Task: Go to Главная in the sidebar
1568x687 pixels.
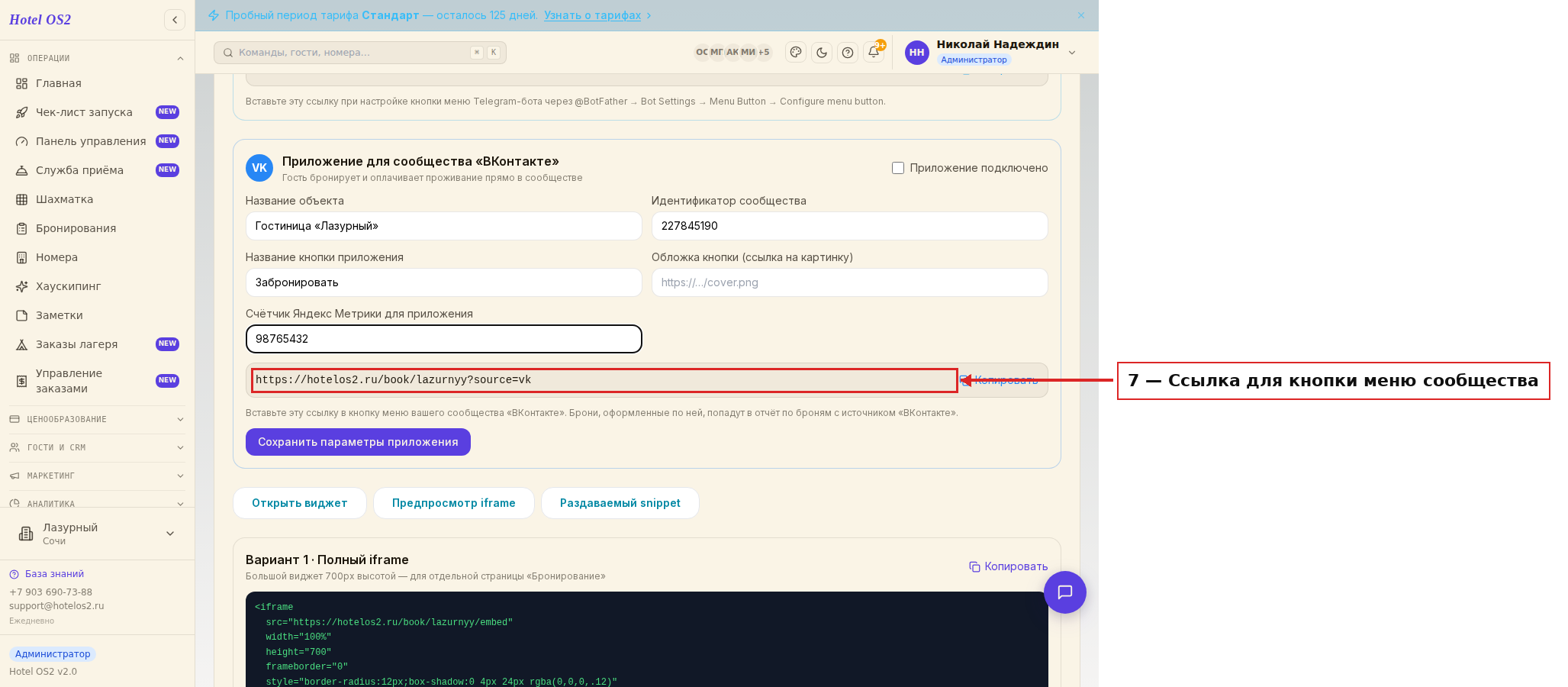Action: 97,83
